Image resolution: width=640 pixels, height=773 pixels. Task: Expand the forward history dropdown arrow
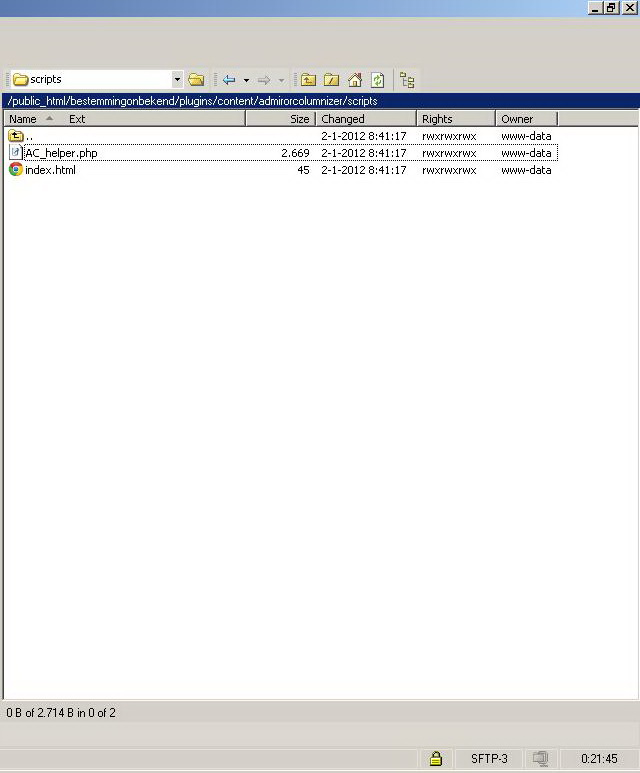281,80
